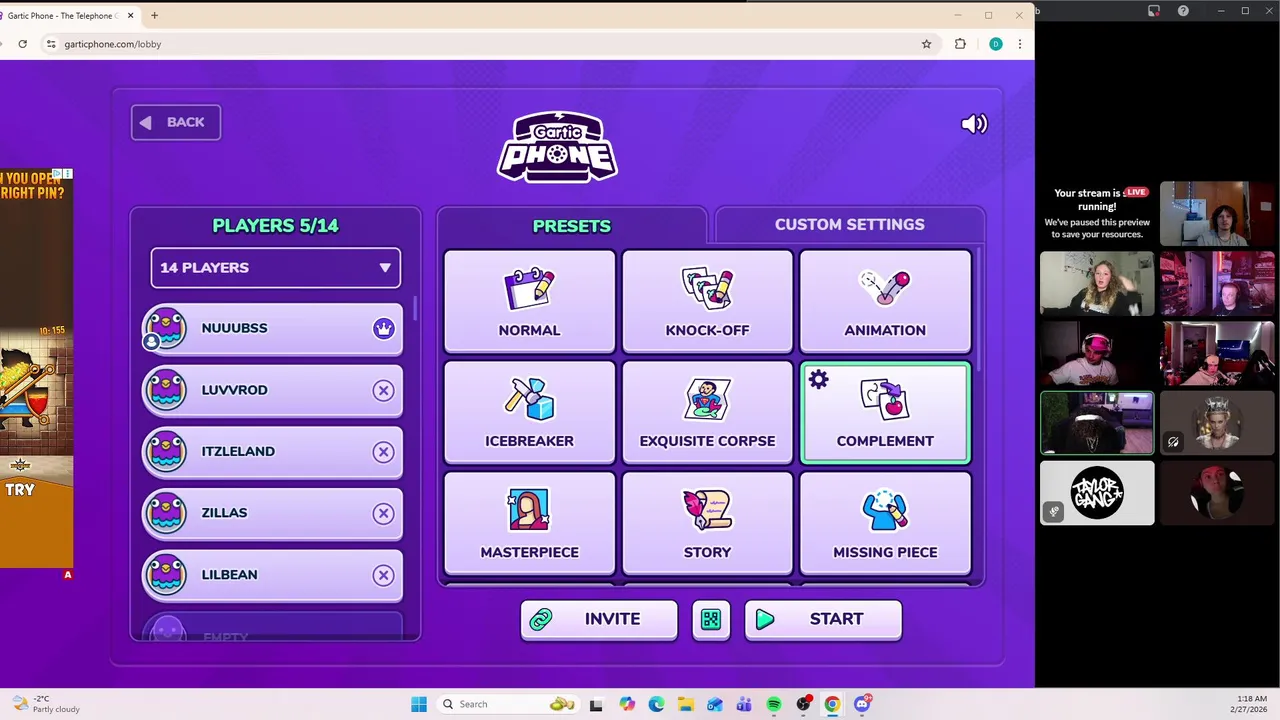
Task: Click the Gartic Phone logo
Action: pyautogui.click(x=558, y=146)
